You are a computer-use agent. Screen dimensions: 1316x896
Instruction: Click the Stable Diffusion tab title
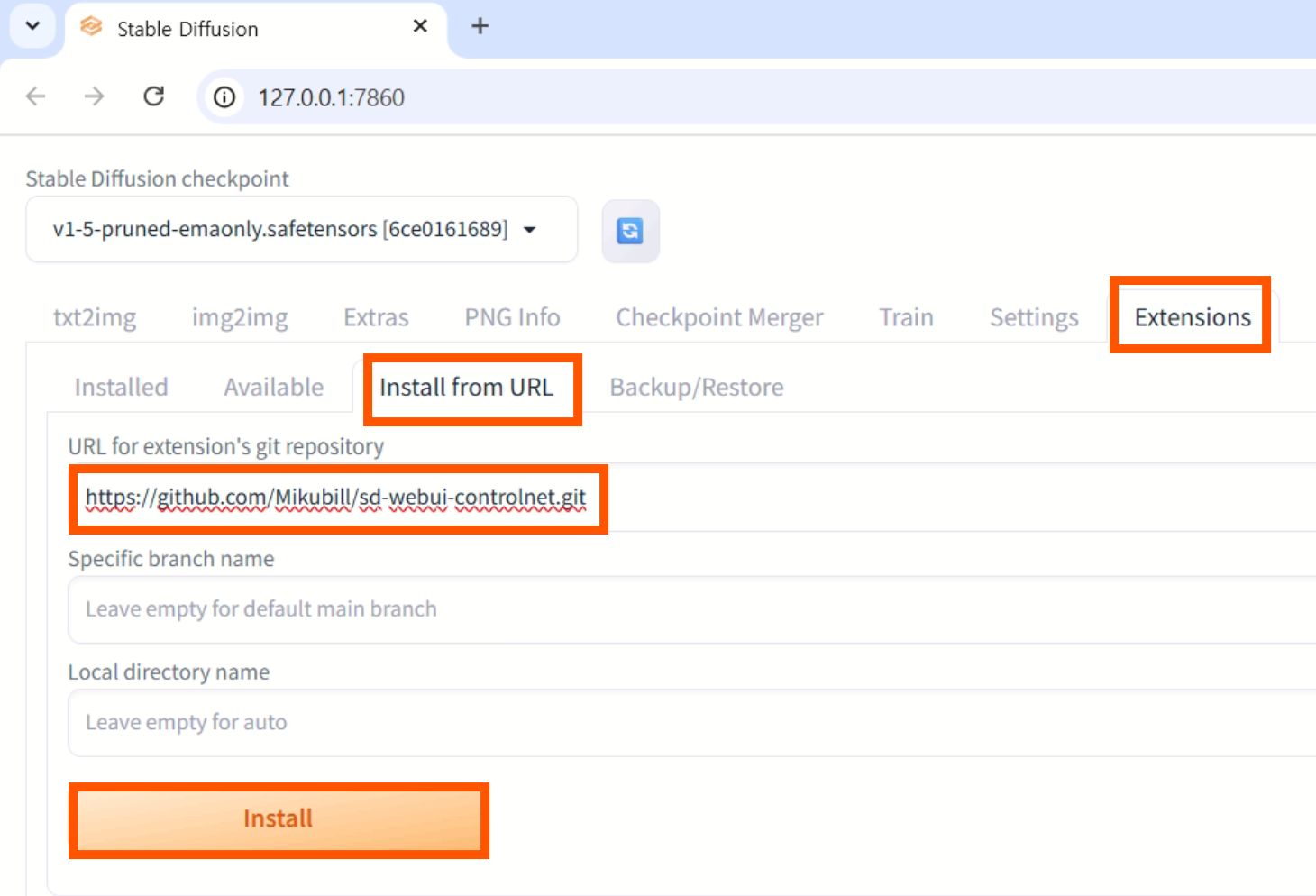(187, 29)
